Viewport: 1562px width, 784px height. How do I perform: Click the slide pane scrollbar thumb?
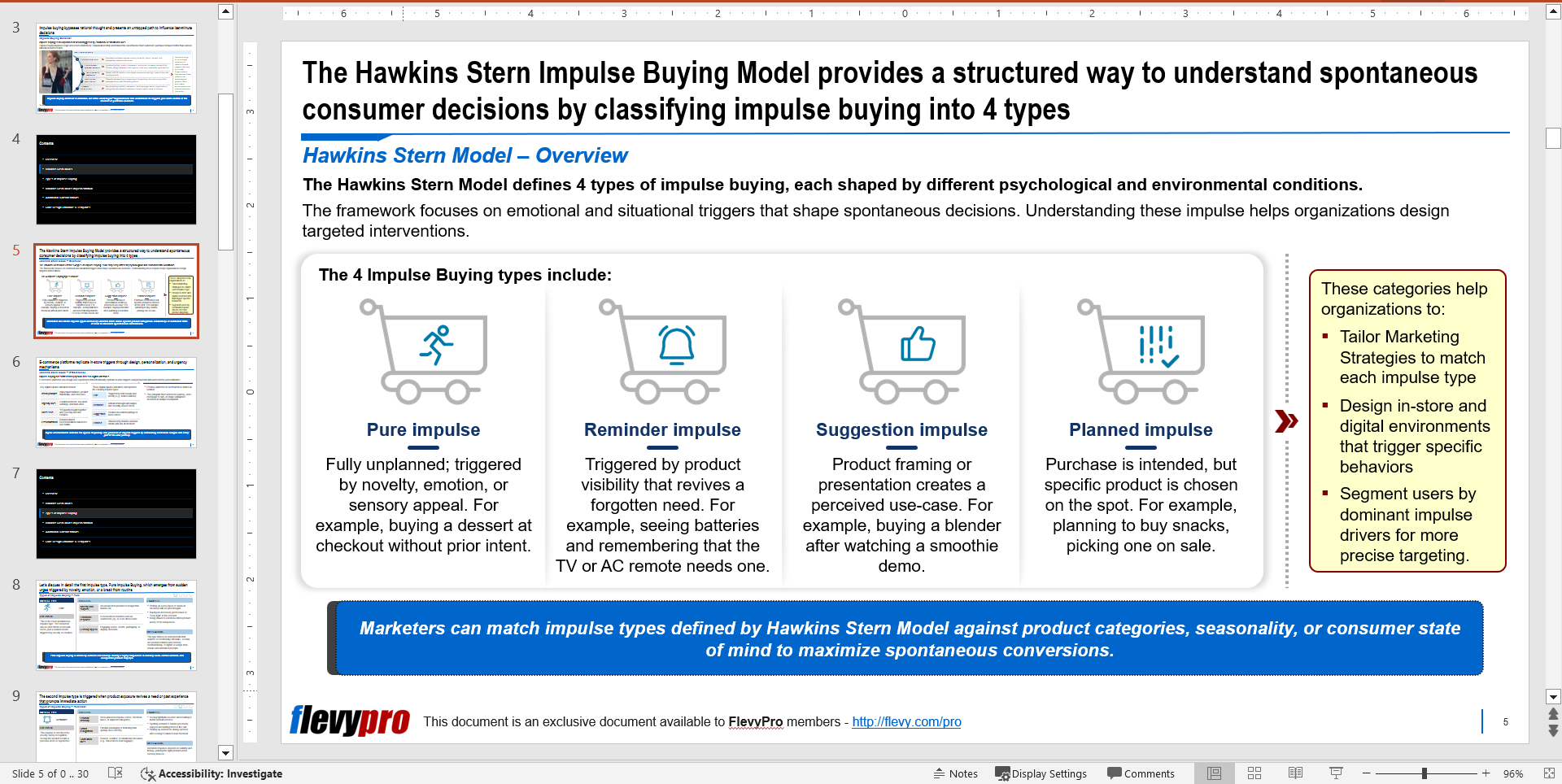pyautogui.click(x=1553, y=138)
